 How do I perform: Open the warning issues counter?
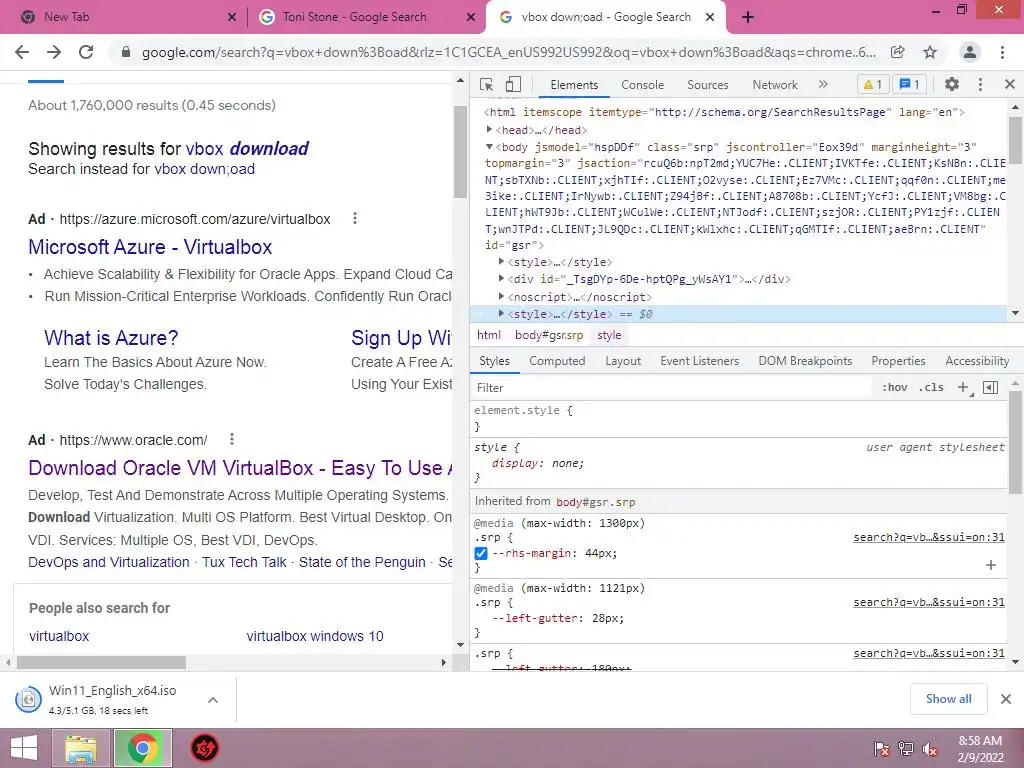(872, 84)
